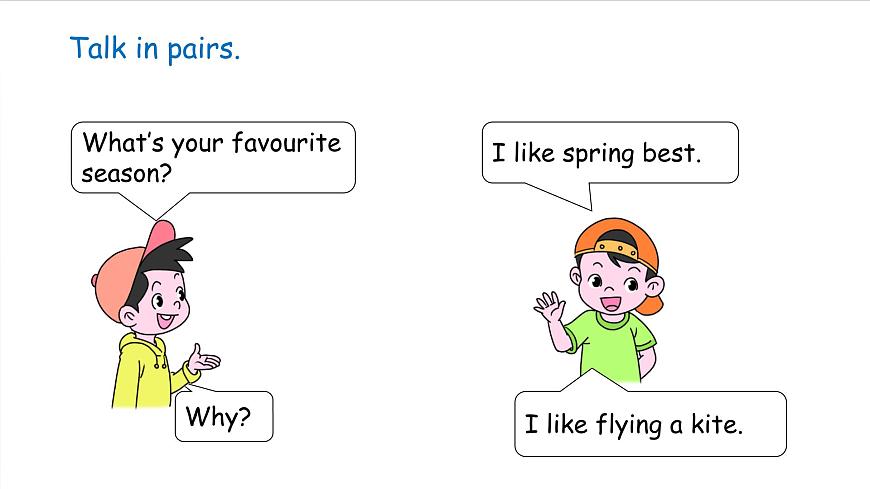Click the word 'spring' in the answer bubble

[x=598, y=154]
